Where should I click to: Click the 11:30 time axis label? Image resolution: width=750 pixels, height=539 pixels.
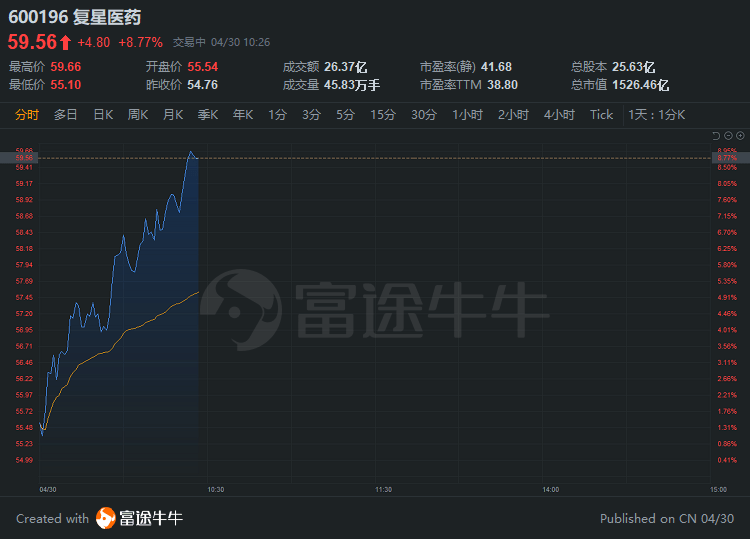(384, 490)
